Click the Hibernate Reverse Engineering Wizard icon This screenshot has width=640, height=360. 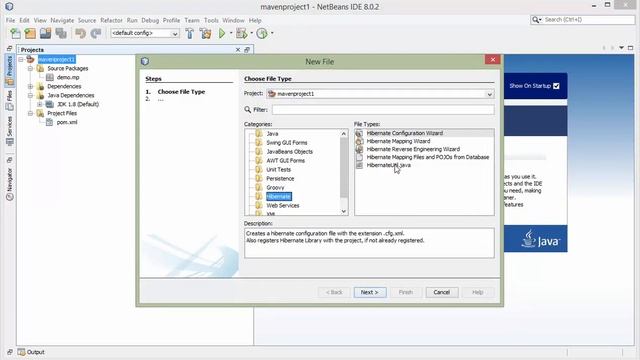click(x=359, y=149)
